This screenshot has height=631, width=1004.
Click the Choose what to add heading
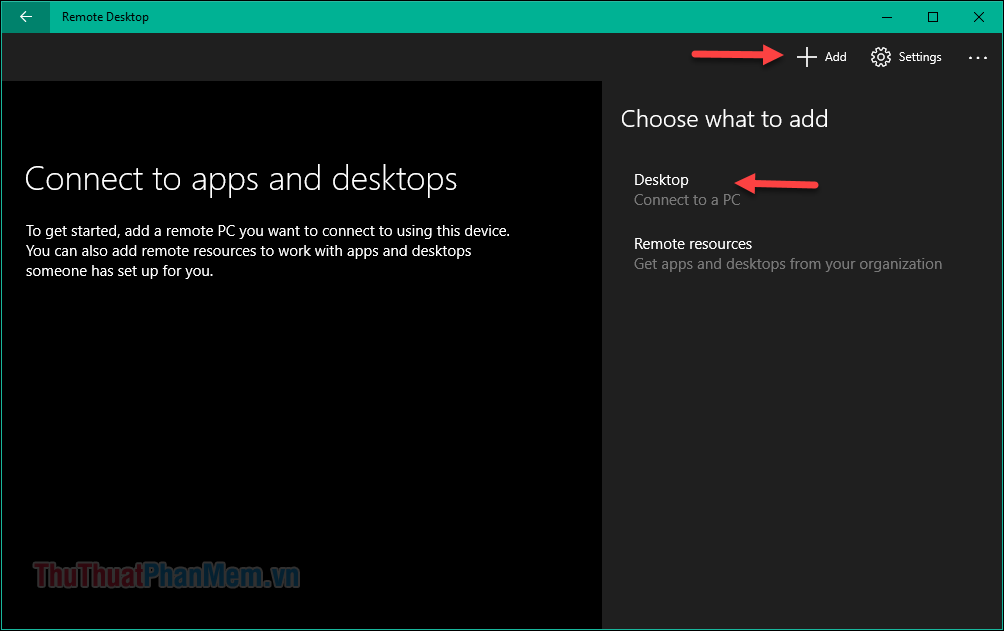pyautogui.click(x=724, y=118)
